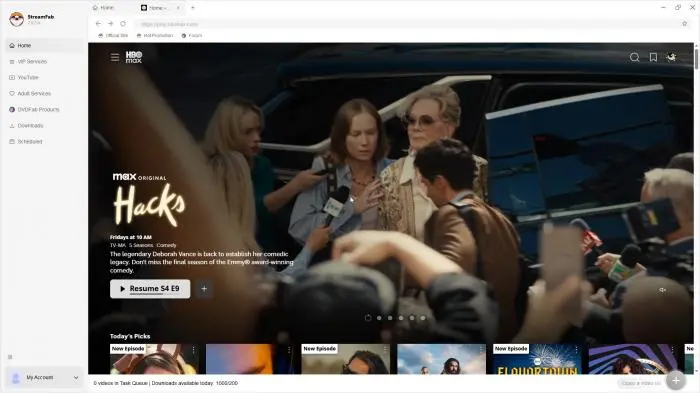
Task: Open the Flavortown thumbnail in Today's Picks
Action: pos(538,359)
